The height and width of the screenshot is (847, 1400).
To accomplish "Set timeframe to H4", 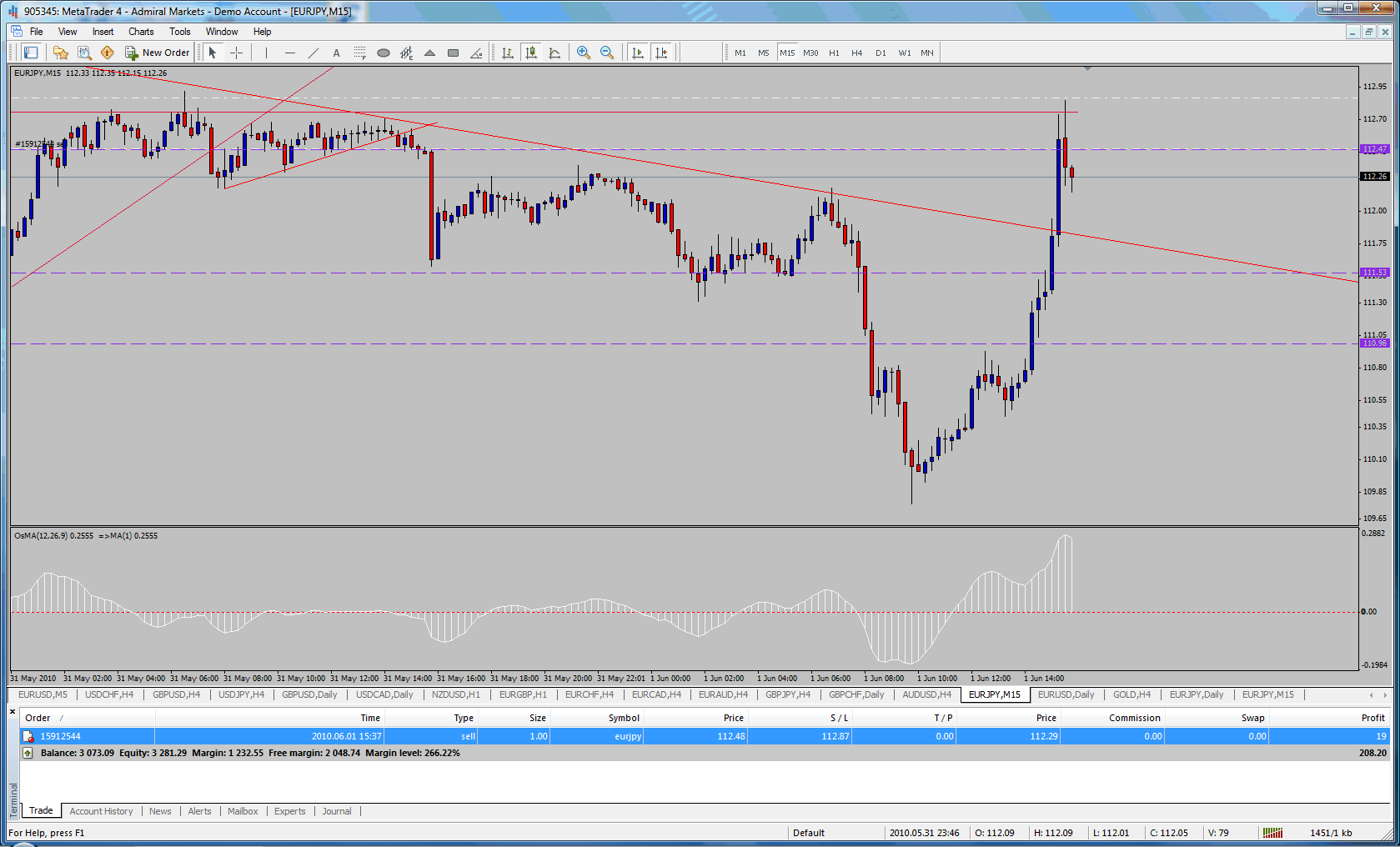I will (857, 53).
